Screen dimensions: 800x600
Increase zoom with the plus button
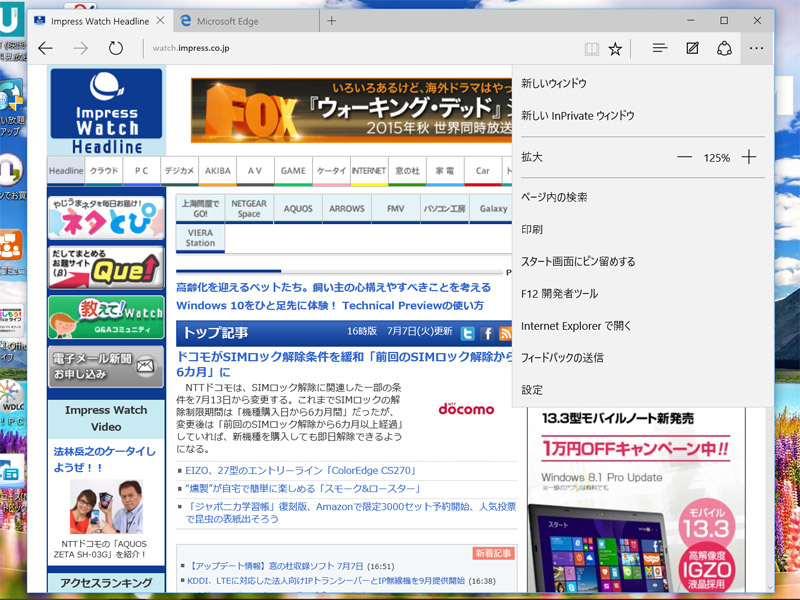(749, 157)
